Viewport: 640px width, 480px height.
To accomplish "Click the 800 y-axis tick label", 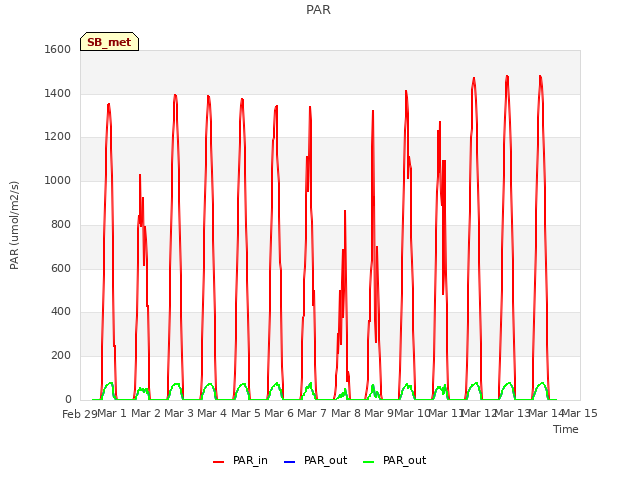I will coord(61,224).
